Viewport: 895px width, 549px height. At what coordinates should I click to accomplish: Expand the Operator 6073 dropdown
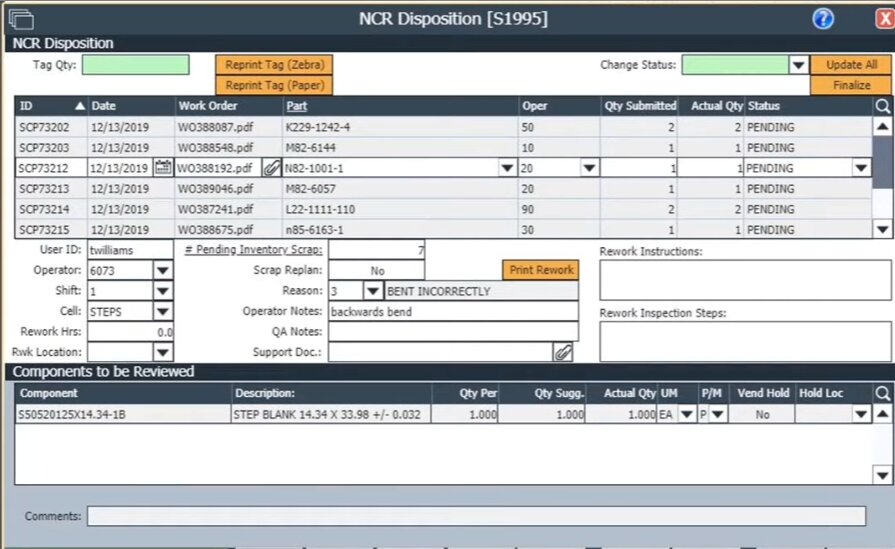point(163,271)
